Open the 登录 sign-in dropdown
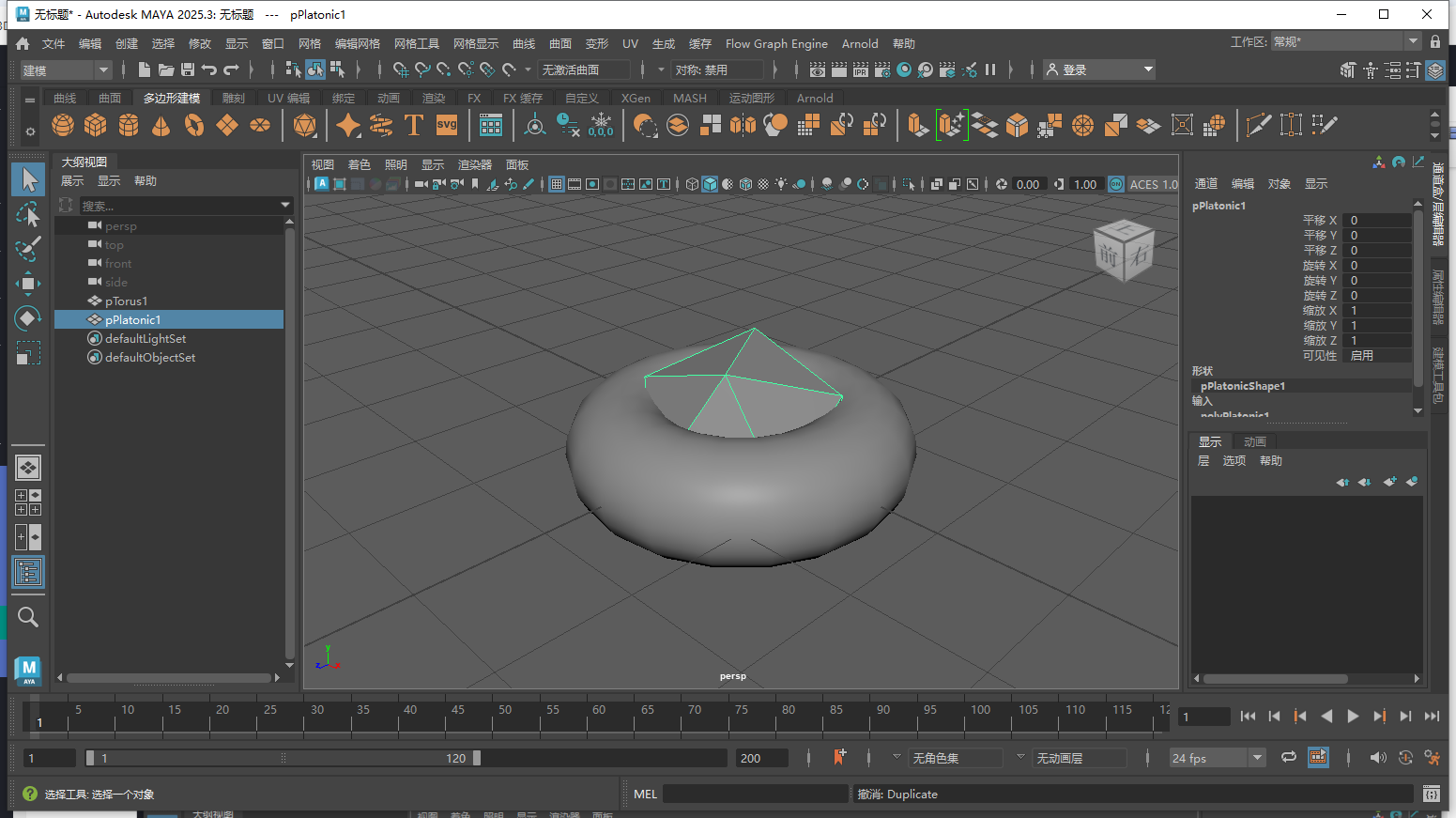1456x818 pixels. click(x=1099, y=69)
